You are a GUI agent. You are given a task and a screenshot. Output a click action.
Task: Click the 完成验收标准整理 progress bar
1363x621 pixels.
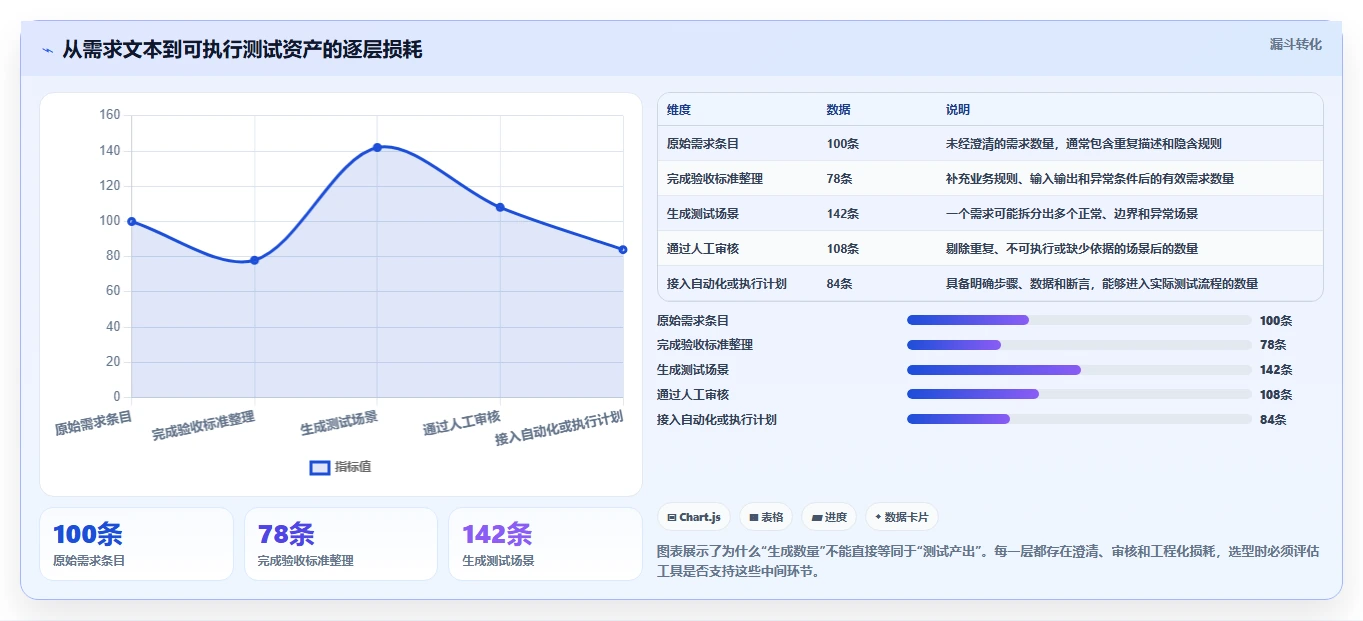[1079, 345]
